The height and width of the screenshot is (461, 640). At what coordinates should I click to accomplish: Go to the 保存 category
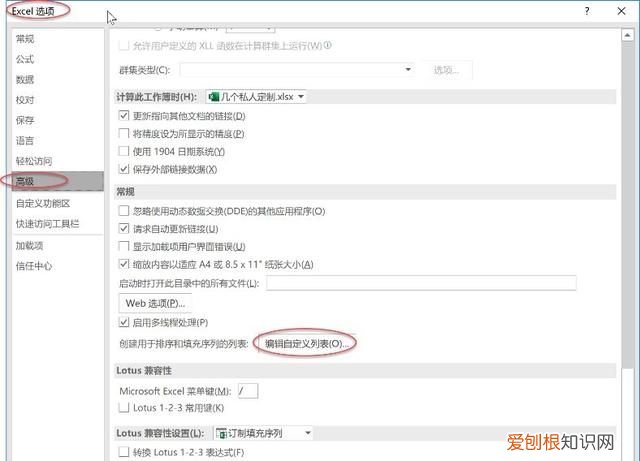(25, 120)
